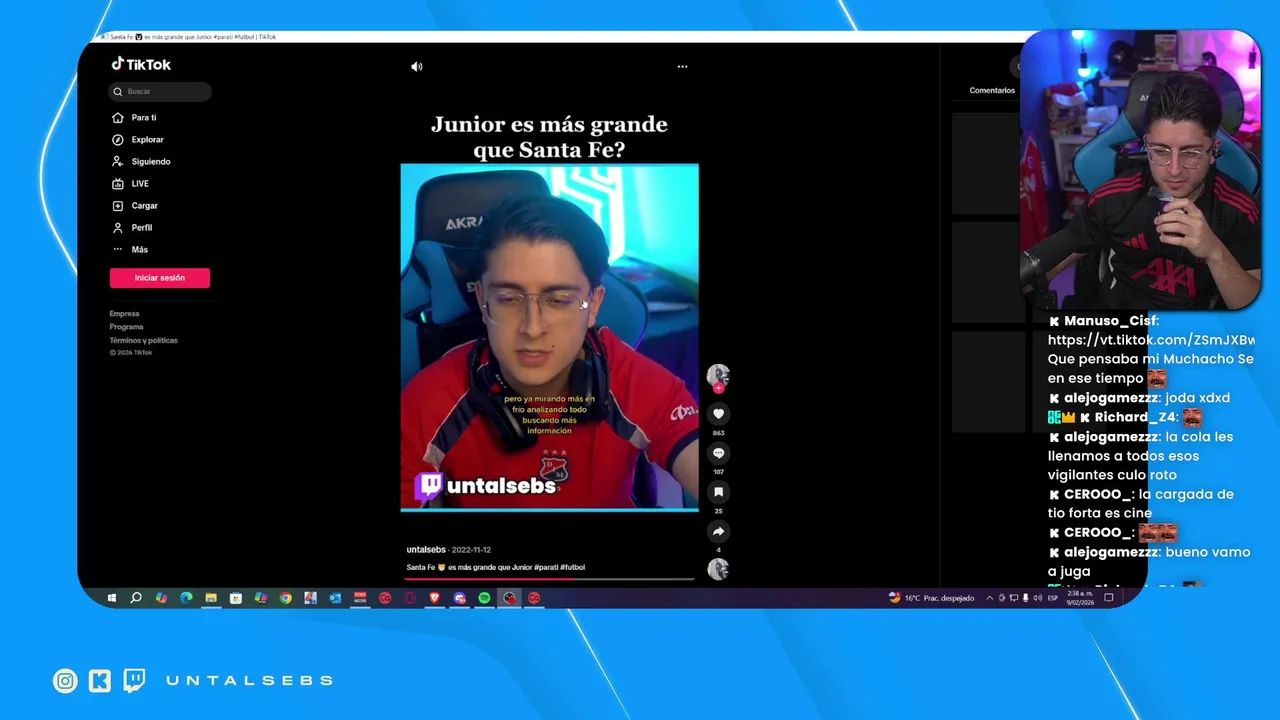Open the Windows Start menu
Image resolution: width=1280 pixels, height=720 pixels.
point(111,598)
